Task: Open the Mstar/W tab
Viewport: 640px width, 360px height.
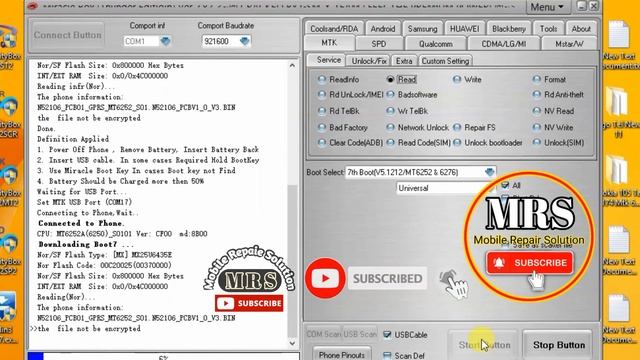Action: [x=569, y=44]
